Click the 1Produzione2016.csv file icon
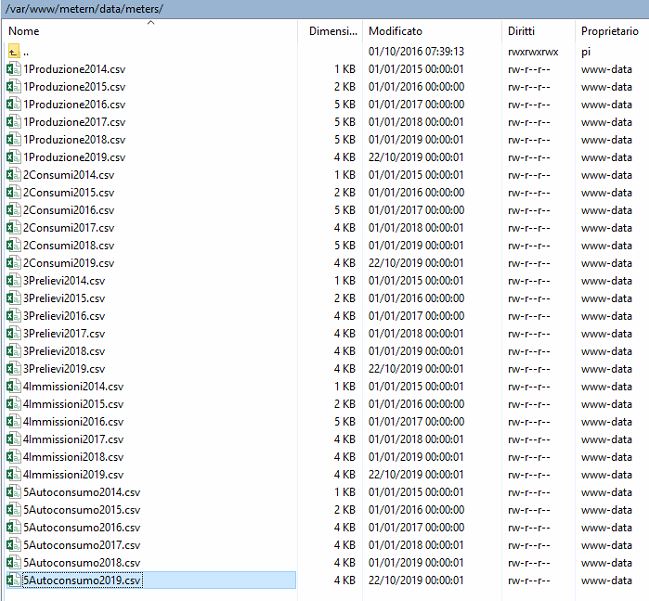This screenshot has height=601, width=649. [x=14, y=104]
